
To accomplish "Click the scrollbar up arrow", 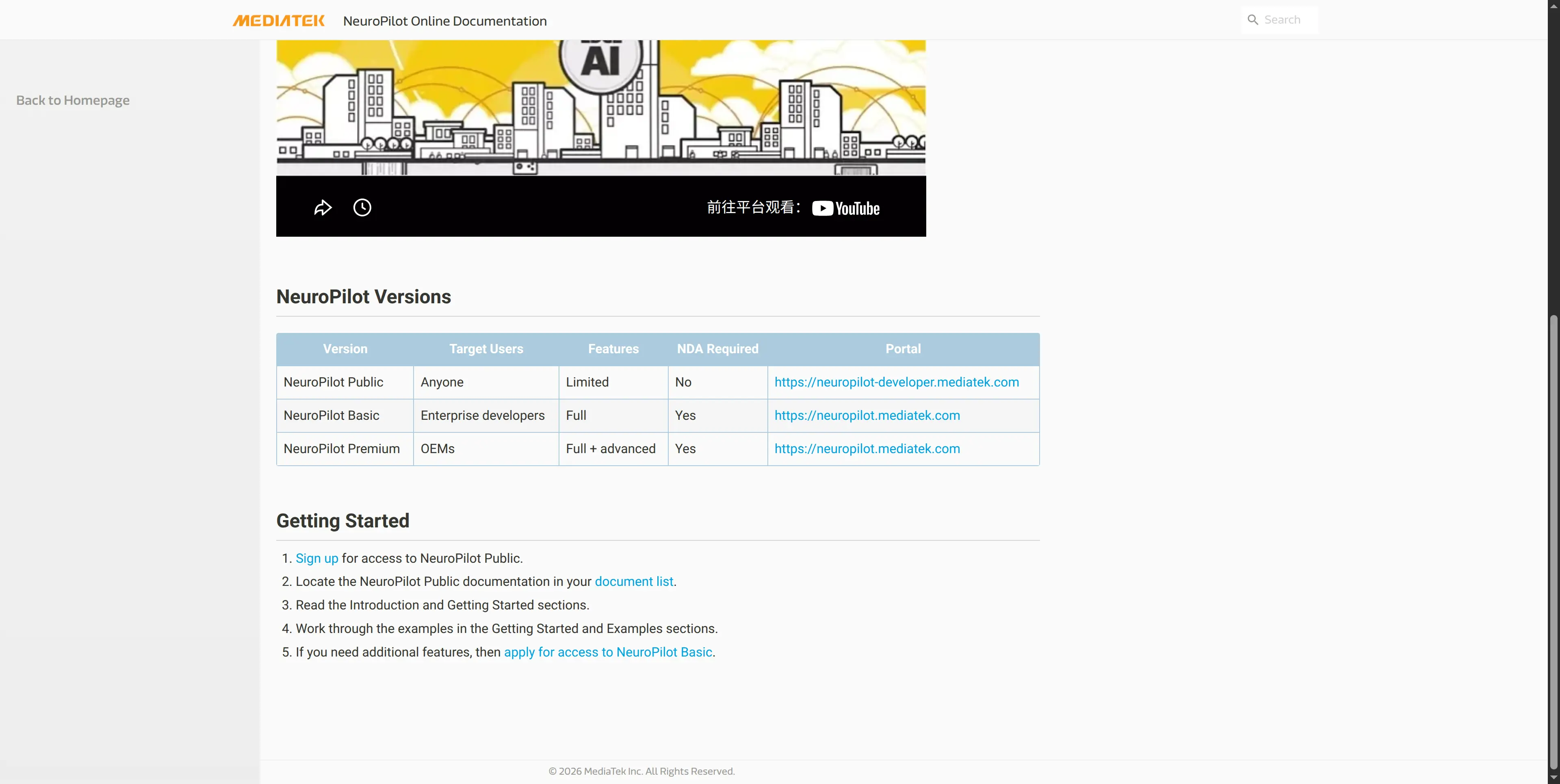I will pos(1553,5).
